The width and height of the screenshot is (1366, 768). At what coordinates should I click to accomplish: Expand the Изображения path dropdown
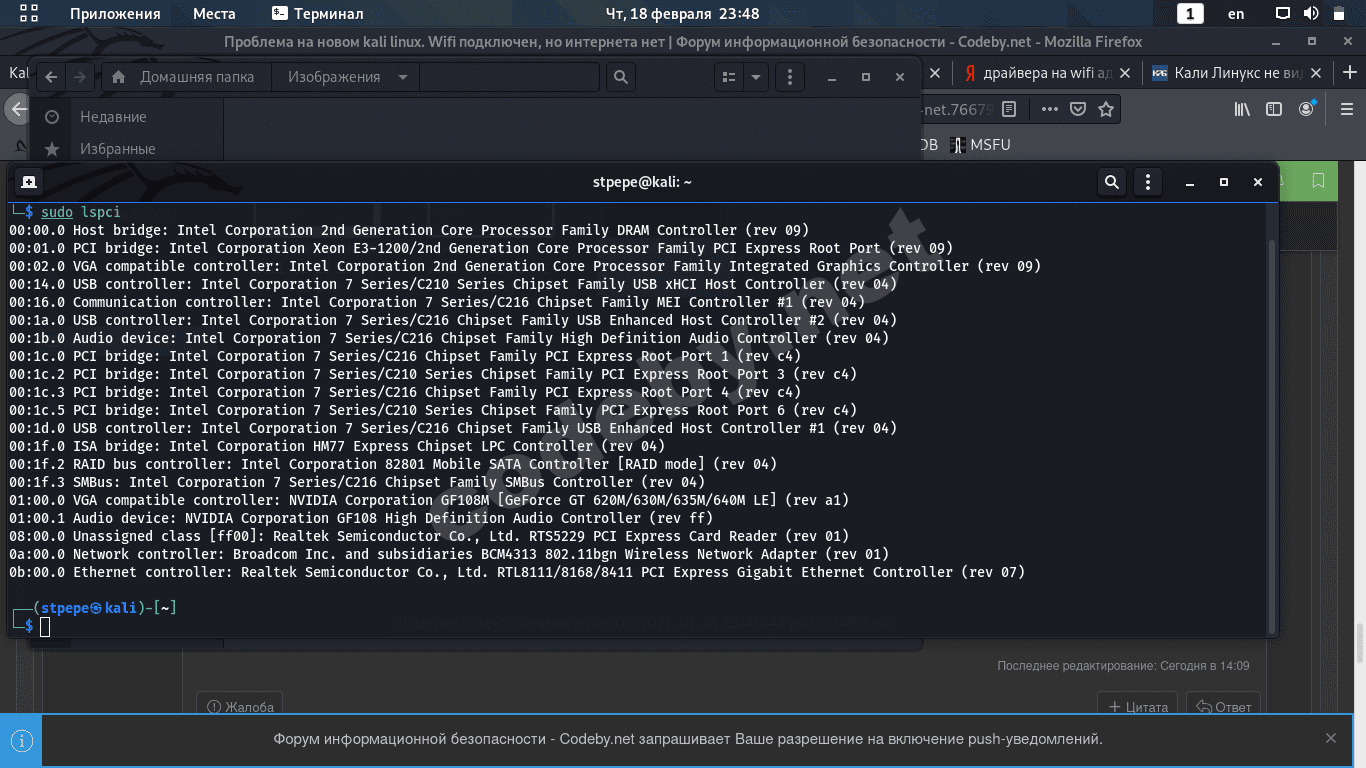click(x=402, y=77)
